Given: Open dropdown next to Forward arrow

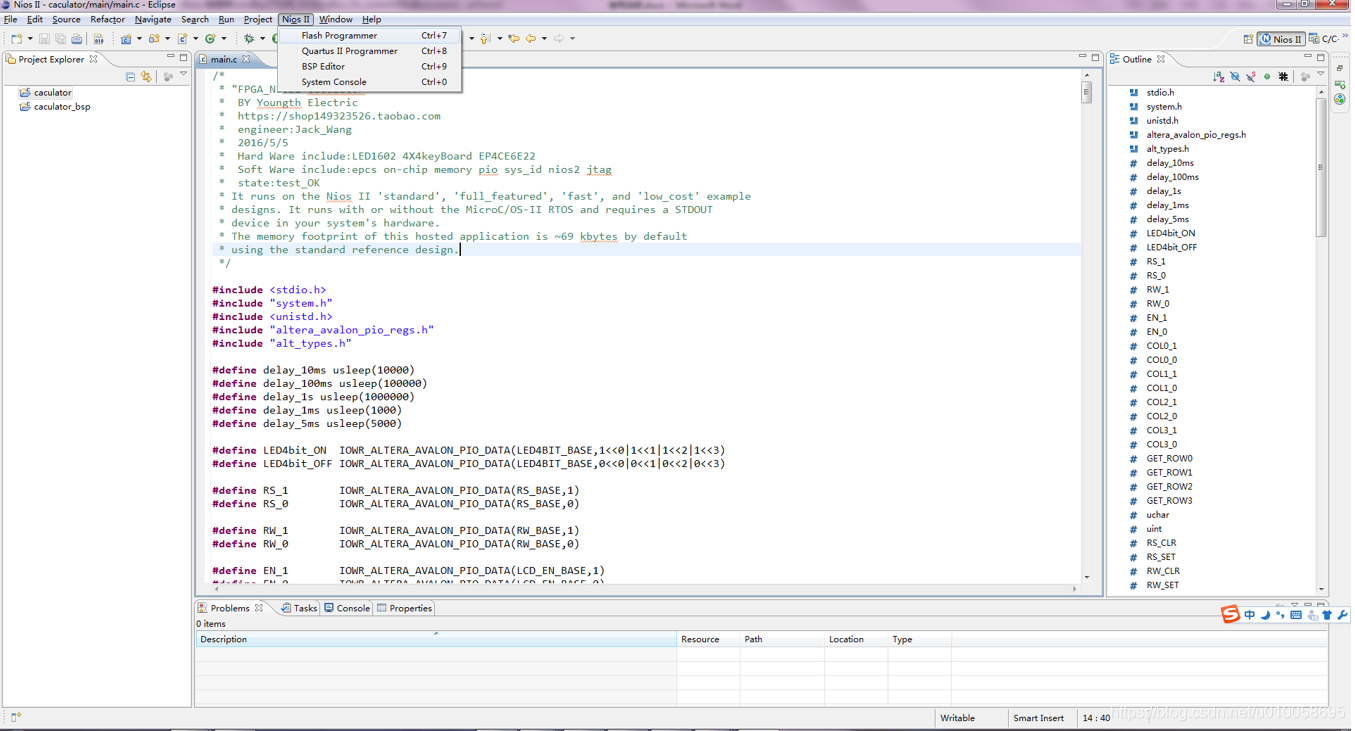Looking at the screenshot, I should (572, 39).
